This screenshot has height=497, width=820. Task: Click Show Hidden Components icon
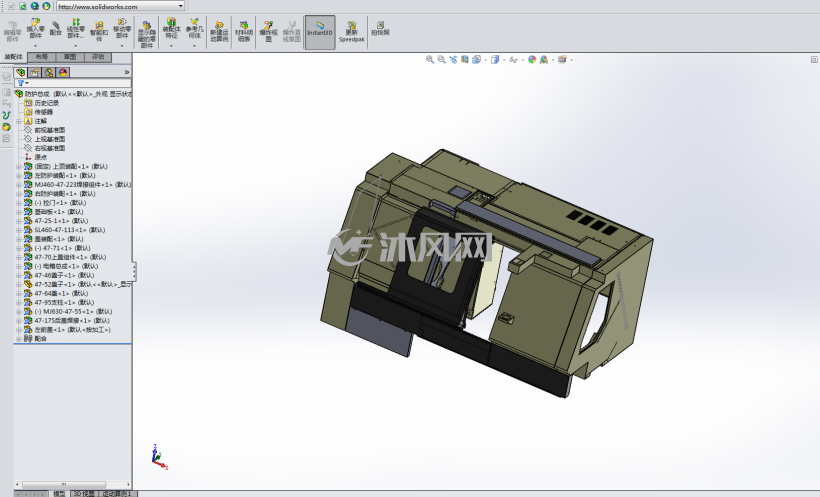(x=147, y=35)
